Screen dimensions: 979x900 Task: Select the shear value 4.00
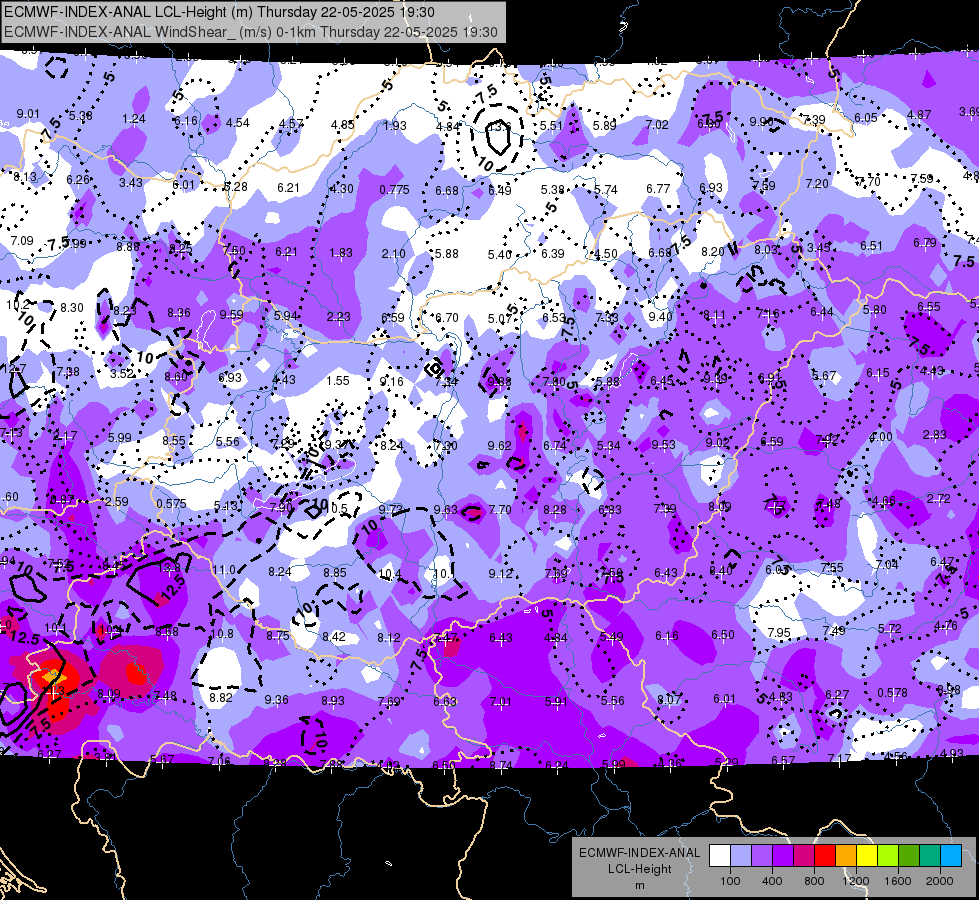point(881,437)
